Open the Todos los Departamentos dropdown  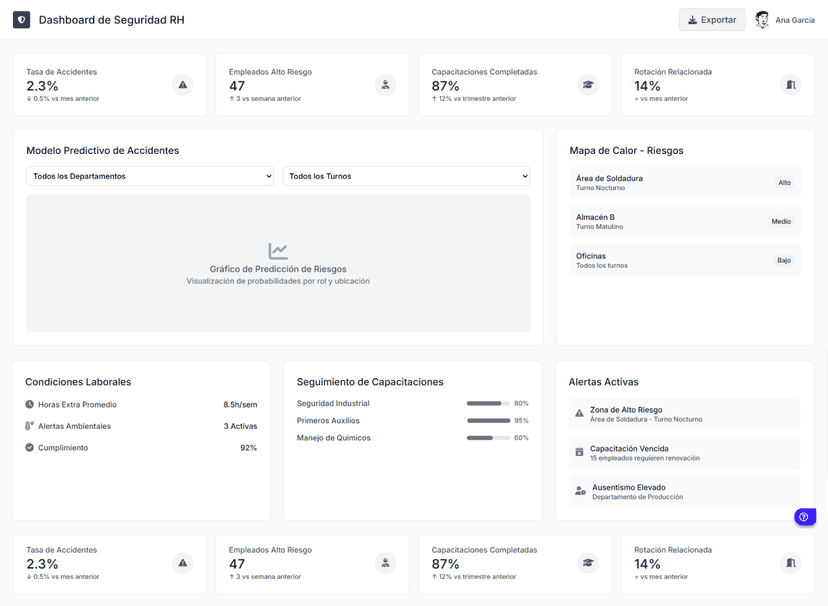(150, 176)
